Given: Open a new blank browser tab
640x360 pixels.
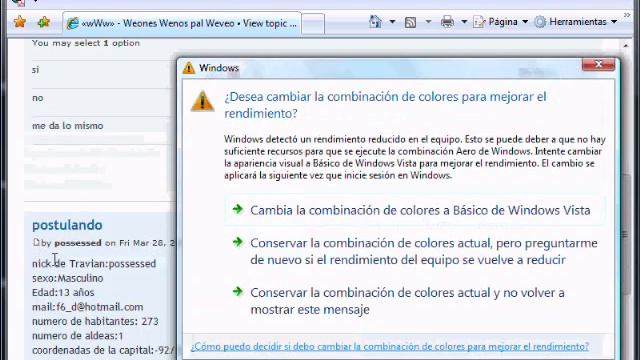Looking at the screenshot, I should (313, 24).
